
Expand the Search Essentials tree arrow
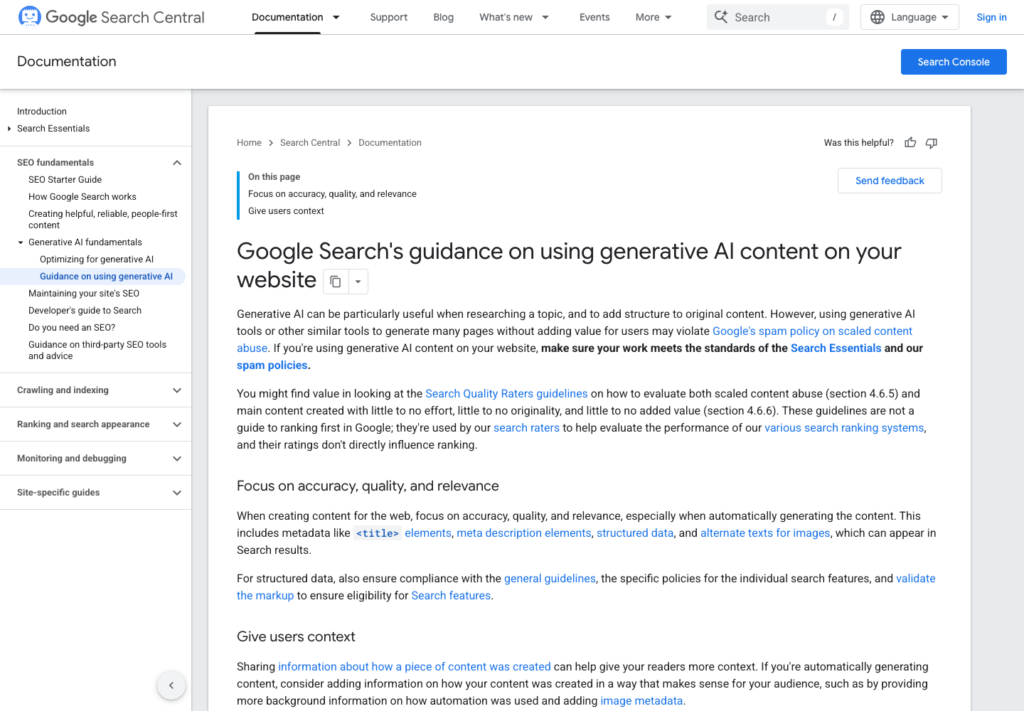(9, 129)
